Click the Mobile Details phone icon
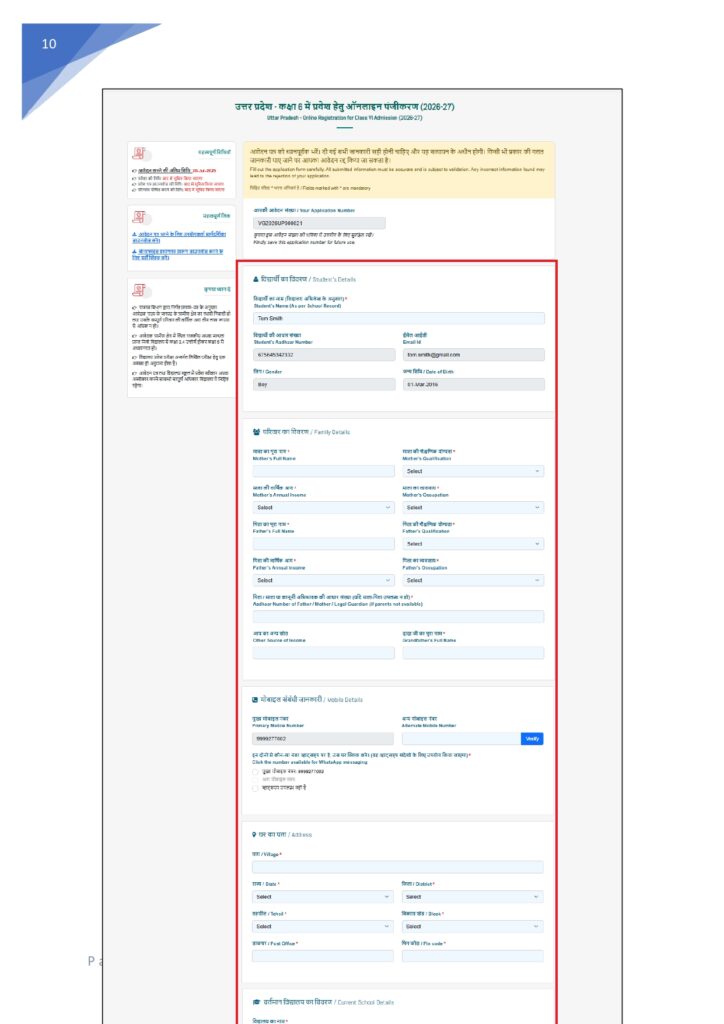Image resolution: width=724 pixels, height=1024 pixels. pos(255,699)
